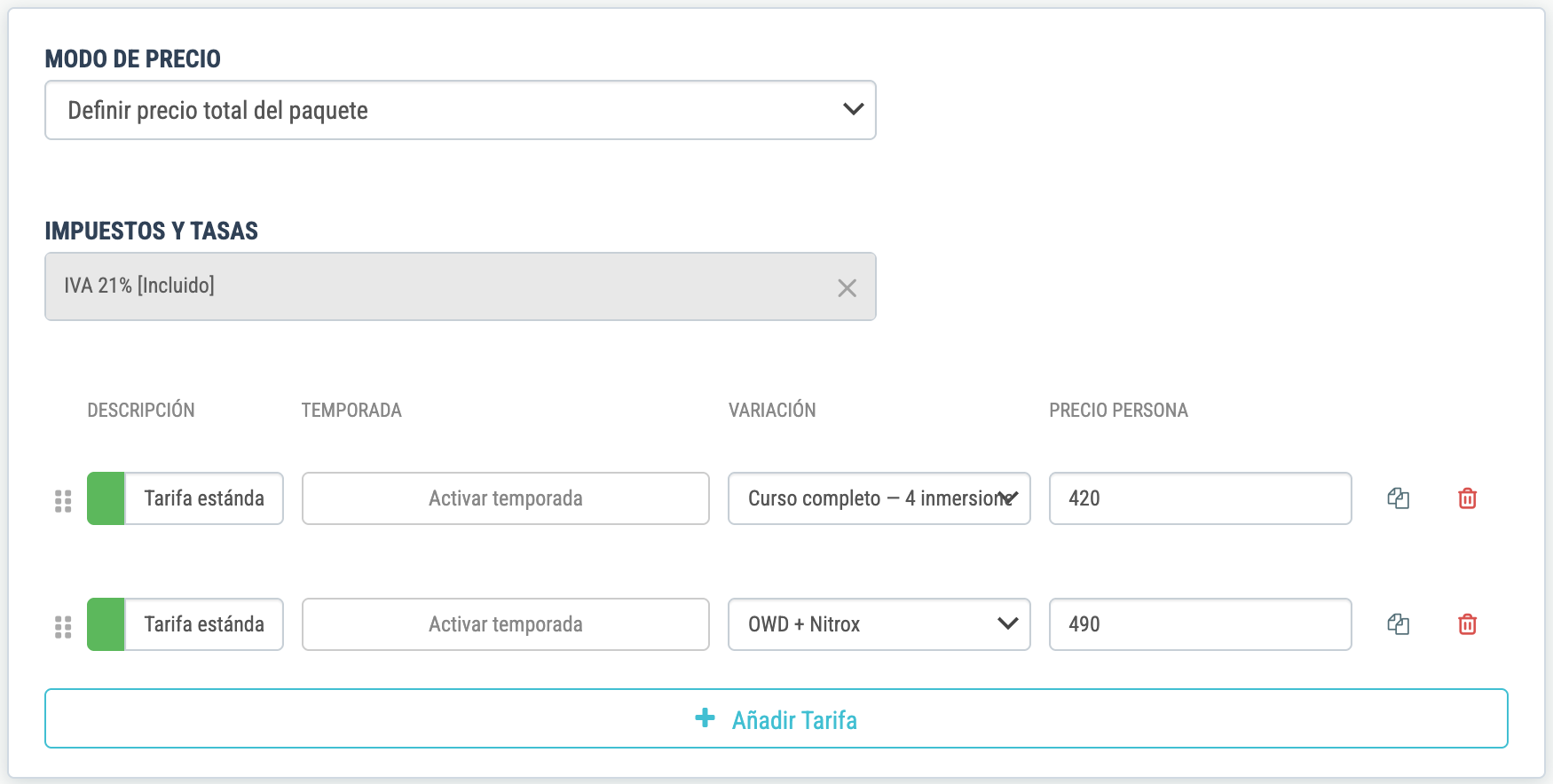This screenshot has height=784, width=1553.
Task: Delete the rate row priced 420
Action: (x=1468, y=498)
